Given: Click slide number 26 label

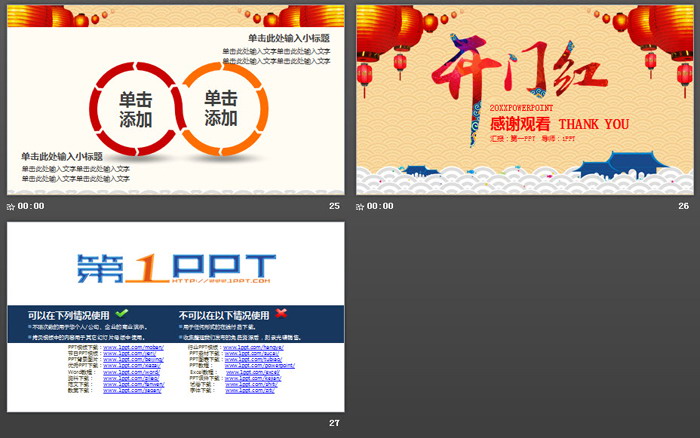Looking at the screenshot, I should 683,206.
